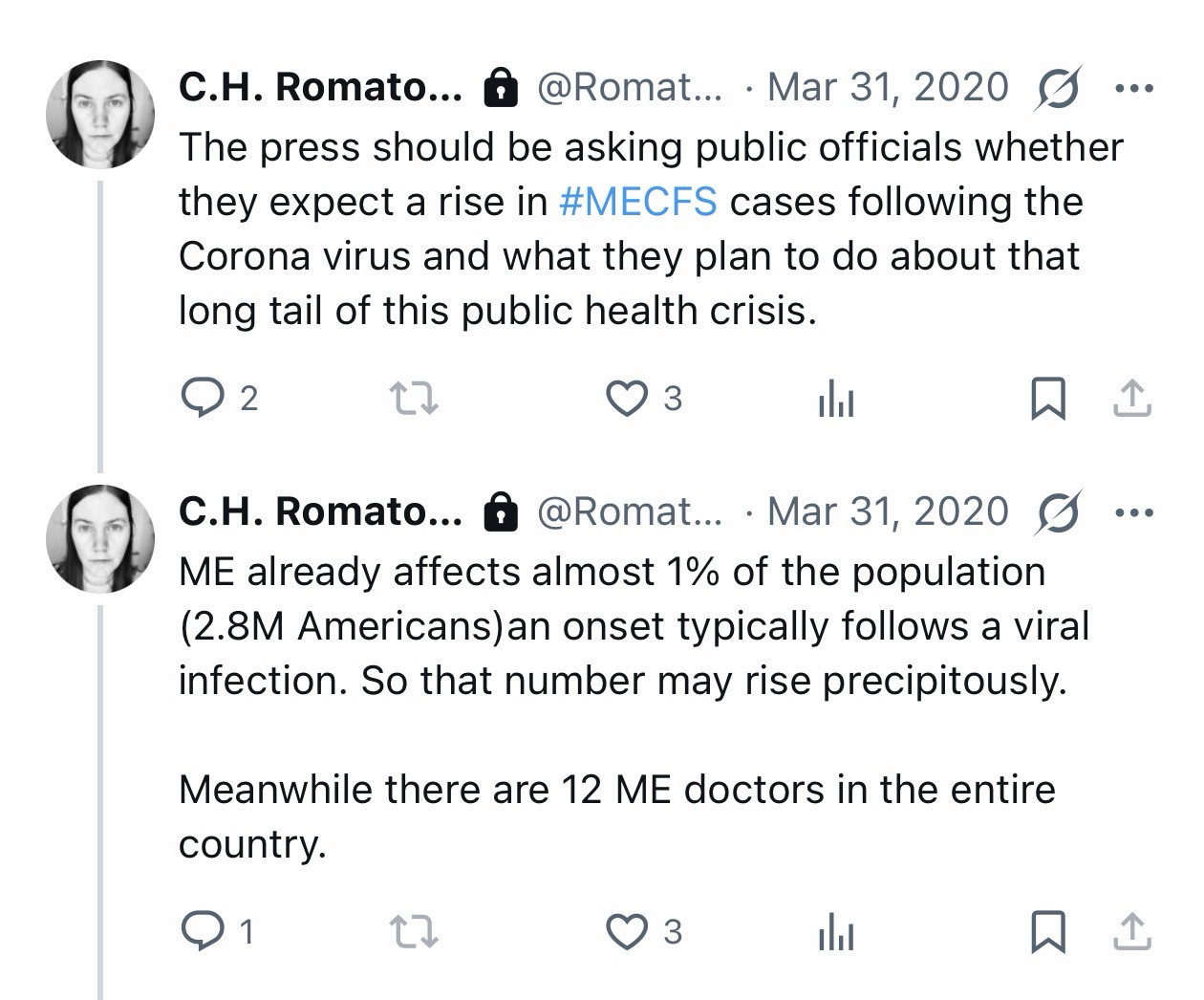This screenshot has height=1000, width=1204.
Task: Open more options menu on second tweet
Action: (x=1134, y=512)
